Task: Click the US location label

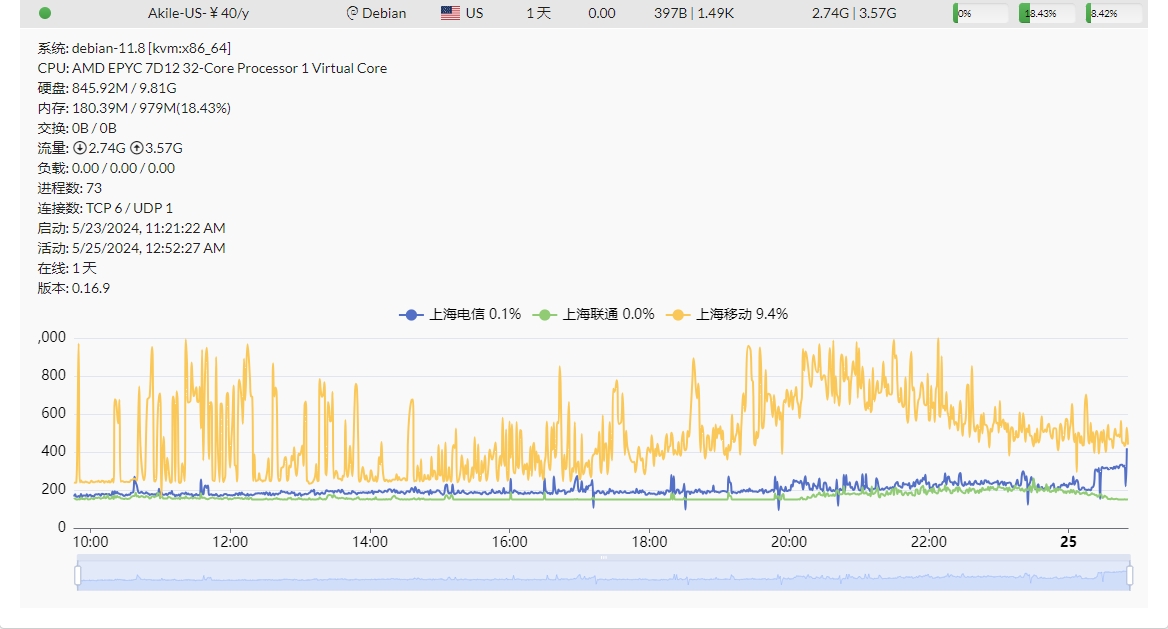Action: (474, 13)
